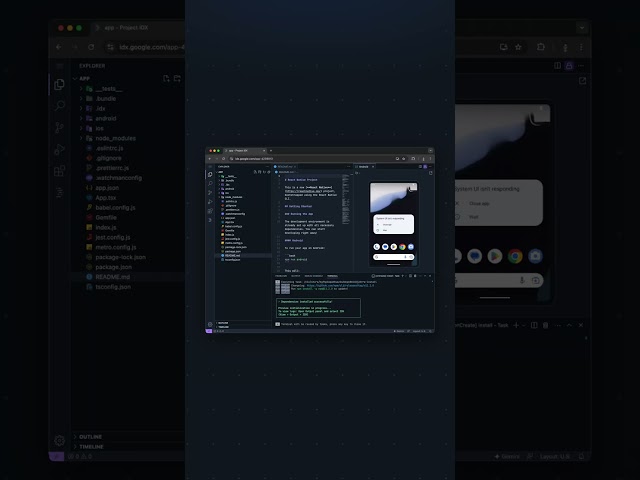Open Search view in centered window's activity bar
The image size is (640, 480).
[210, 184]
